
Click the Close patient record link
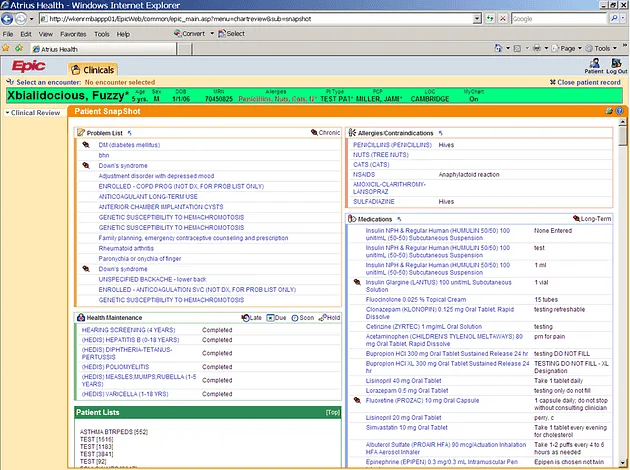[585, 82]
